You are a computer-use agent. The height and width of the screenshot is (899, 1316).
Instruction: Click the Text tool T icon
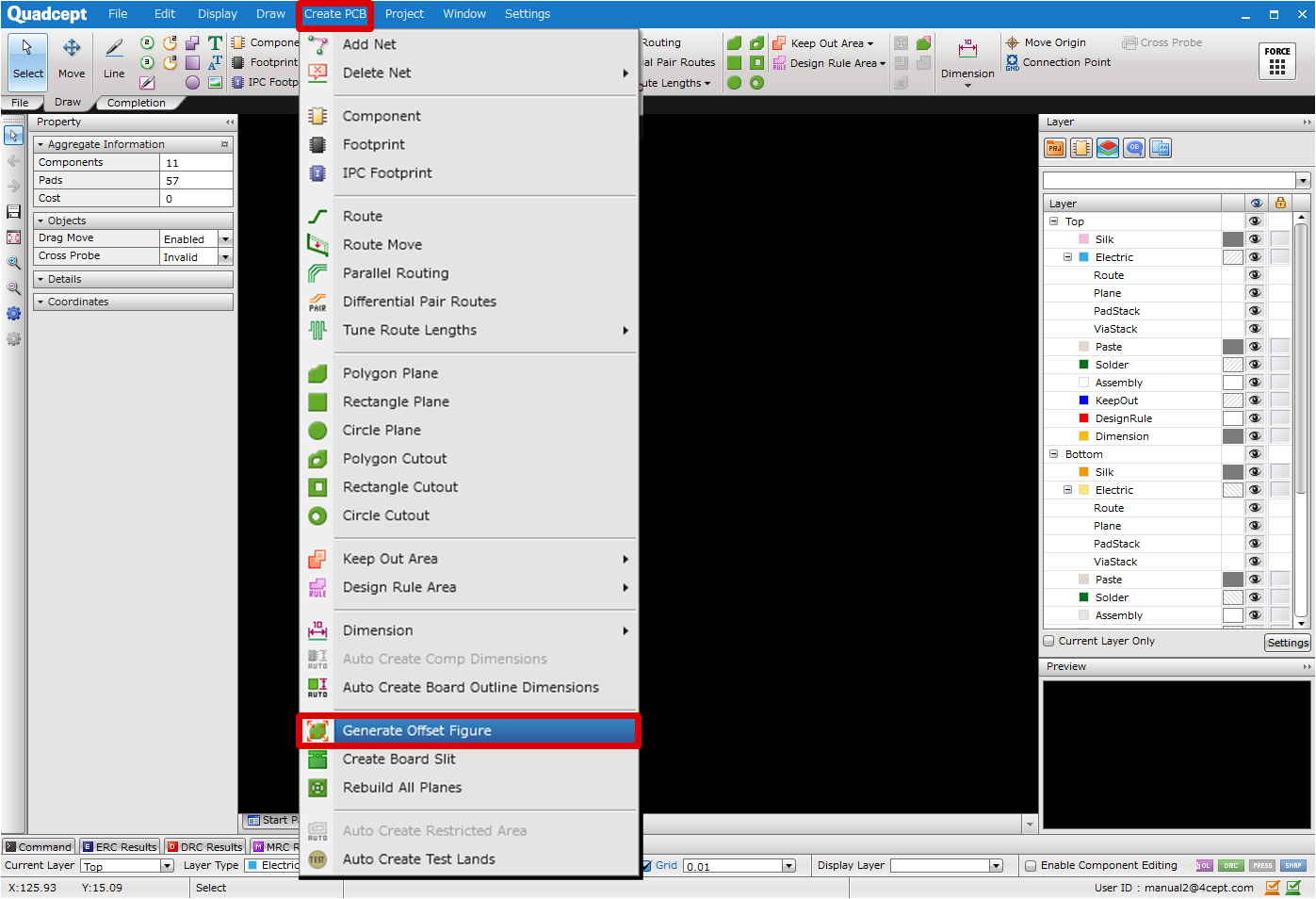[216, 42]
